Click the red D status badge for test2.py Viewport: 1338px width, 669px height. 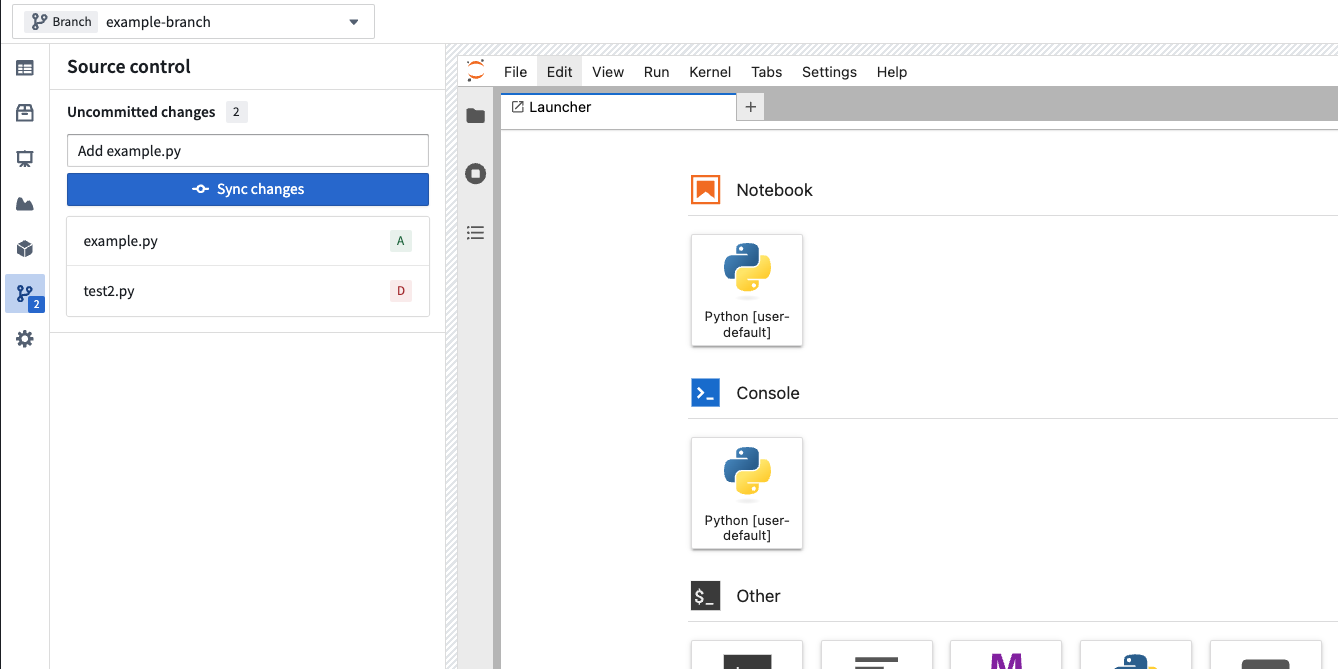point(401,291)
